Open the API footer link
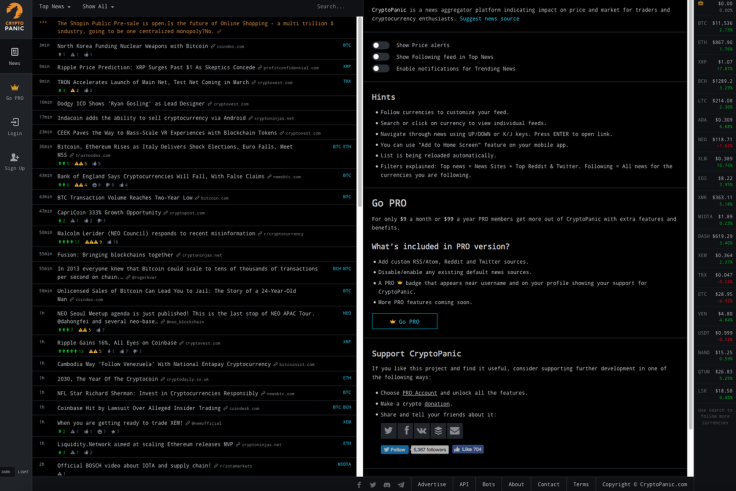This screenshot has width=736, height=491. pyautogui.click(x=464, y=484)
